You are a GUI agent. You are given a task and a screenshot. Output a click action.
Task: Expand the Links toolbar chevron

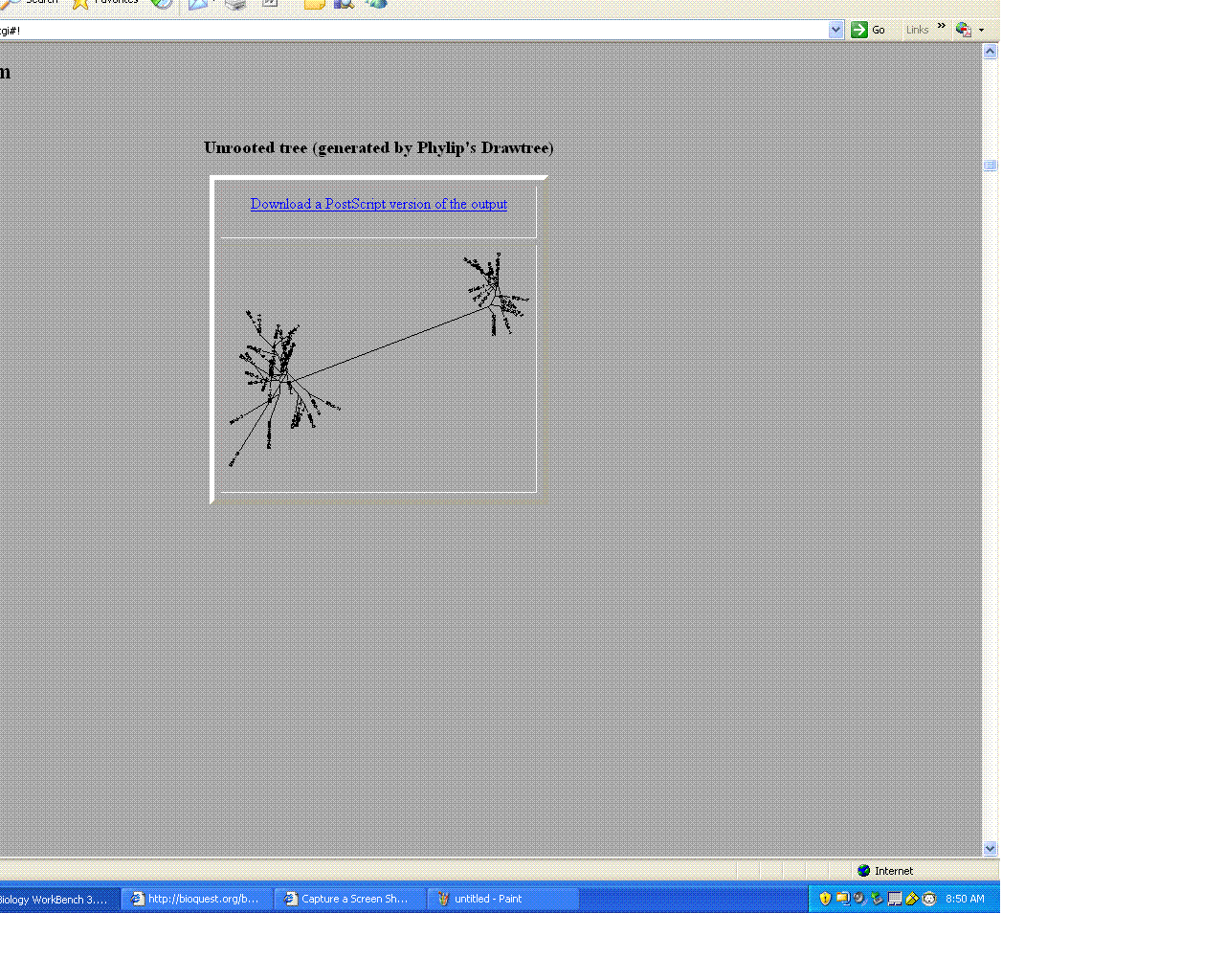[x=942, y=27]
